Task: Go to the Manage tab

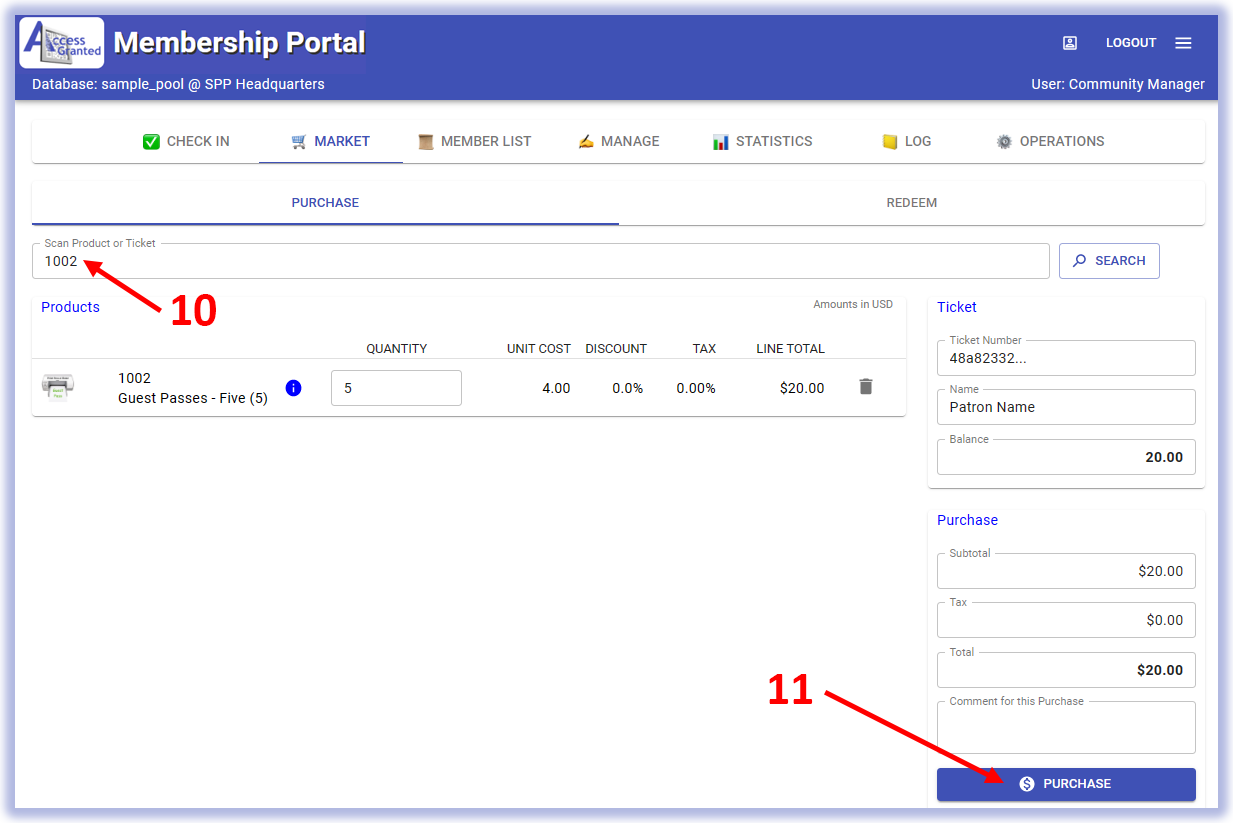Action: [619, 142]
